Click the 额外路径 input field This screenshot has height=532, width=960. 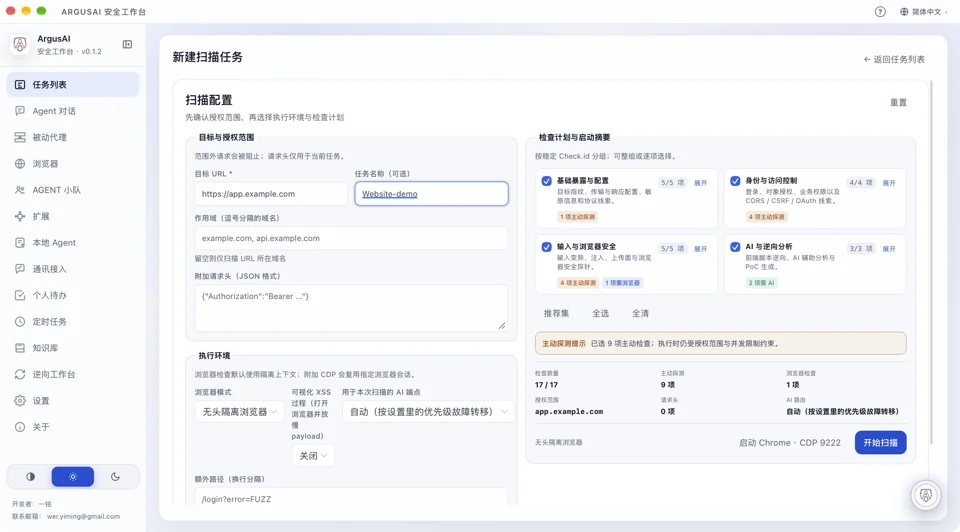click(x=351, y=497)
